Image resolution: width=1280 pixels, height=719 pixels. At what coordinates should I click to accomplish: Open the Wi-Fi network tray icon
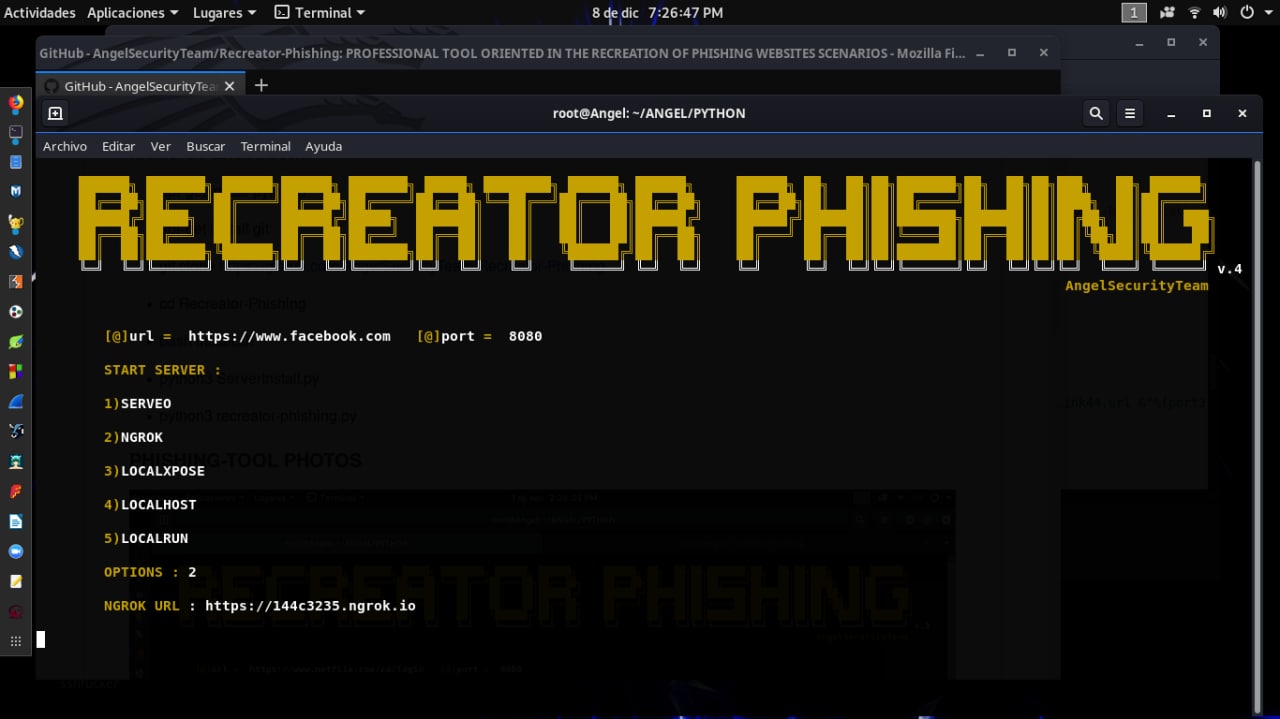pos(1194,13)
